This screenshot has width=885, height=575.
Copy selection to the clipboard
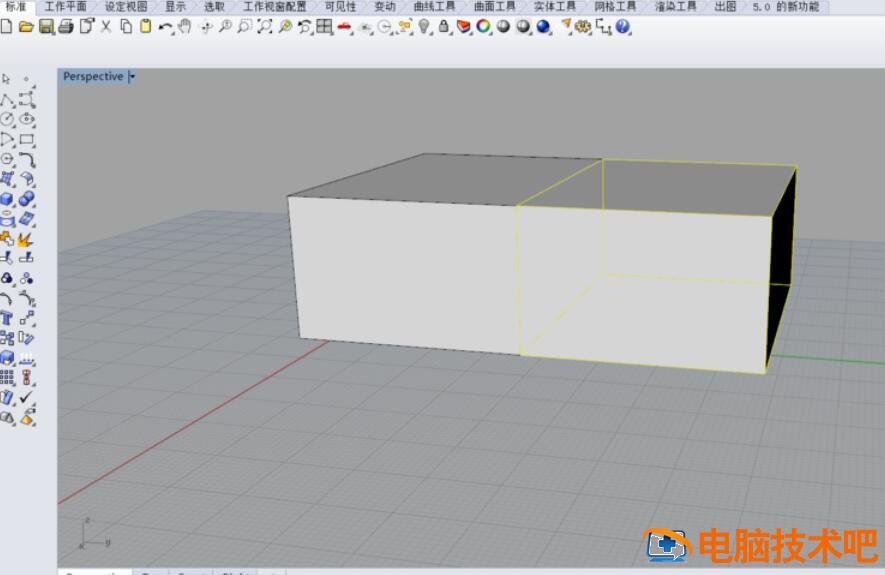point(126,27)
